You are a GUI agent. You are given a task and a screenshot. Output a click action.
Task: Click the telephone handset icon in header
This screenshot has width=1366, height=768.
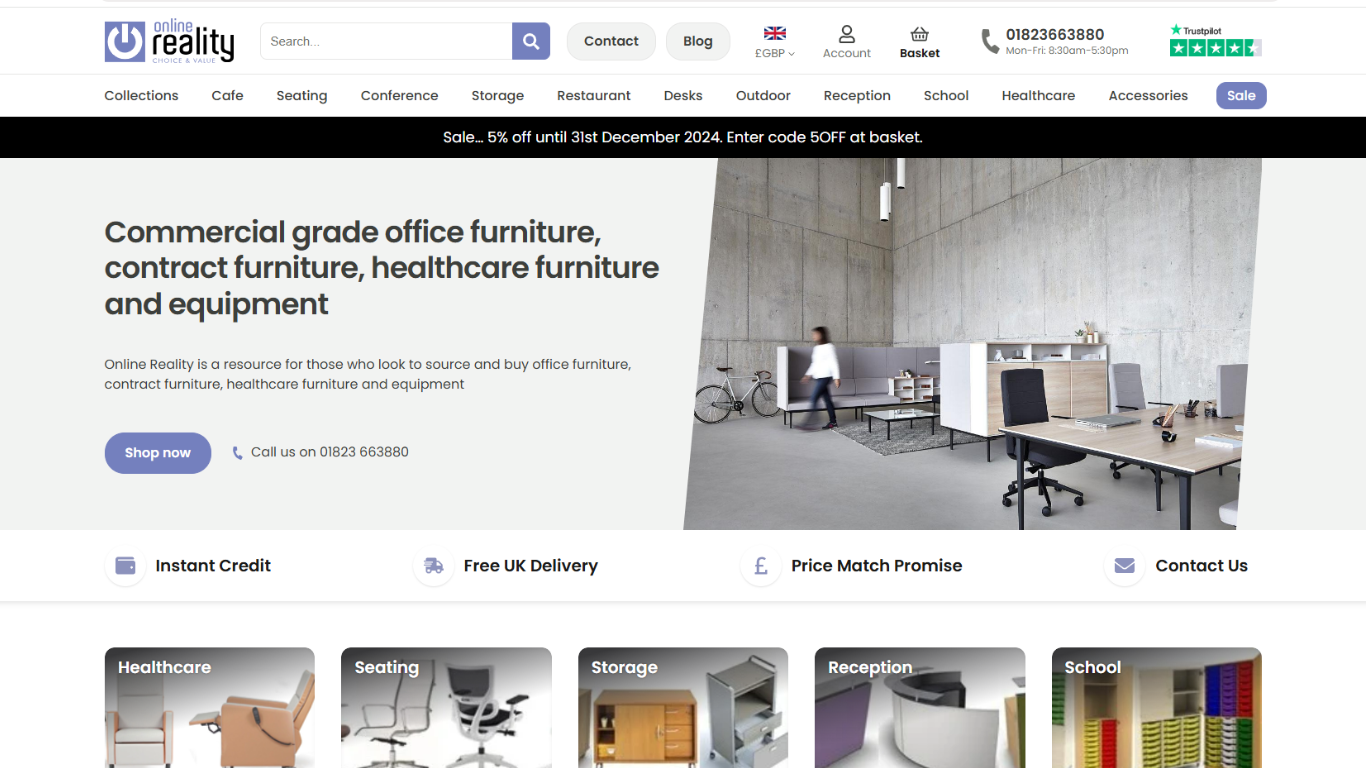click(989, 41)
